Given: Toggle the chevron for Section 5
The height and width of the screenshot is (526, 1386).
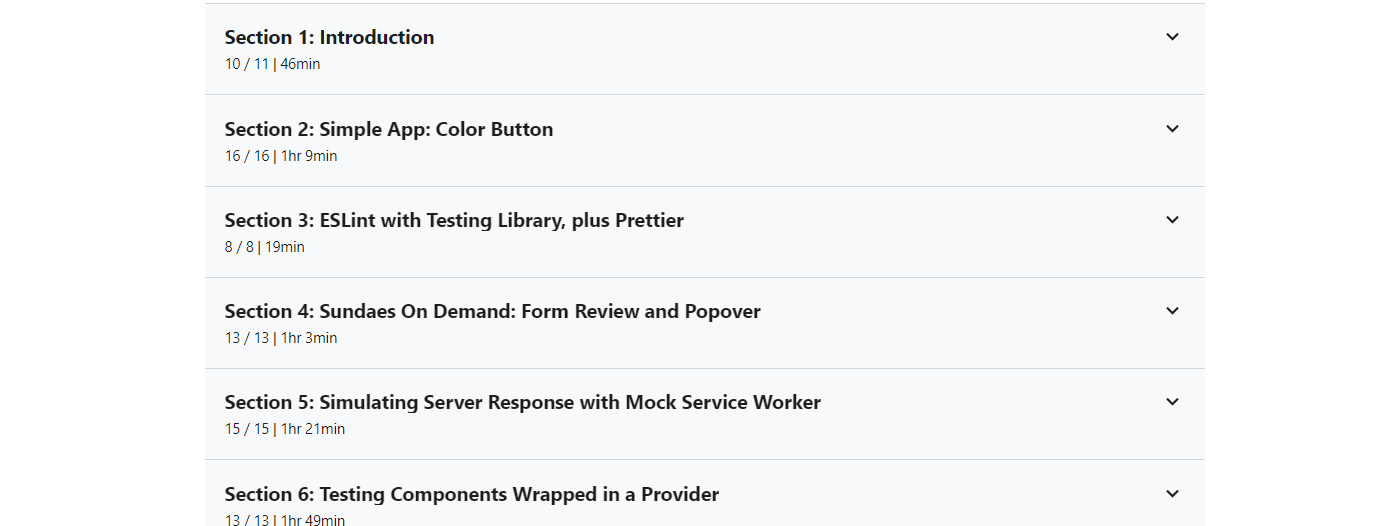Looking at the screenshot, I should (1172, 402).
